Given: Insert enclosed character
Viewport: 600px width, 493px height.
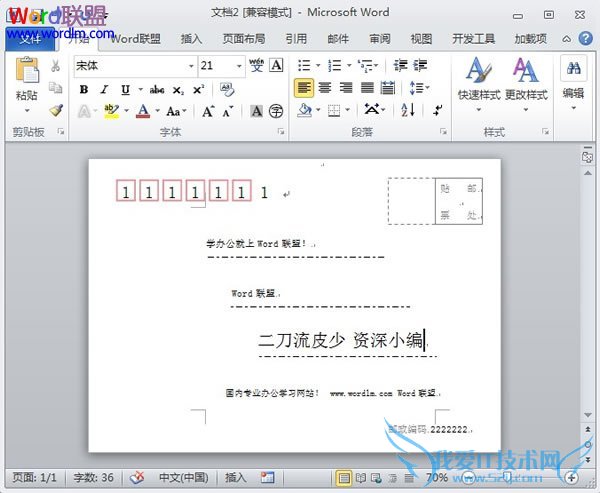Looking at the screenshot, I should pos(276,111).
